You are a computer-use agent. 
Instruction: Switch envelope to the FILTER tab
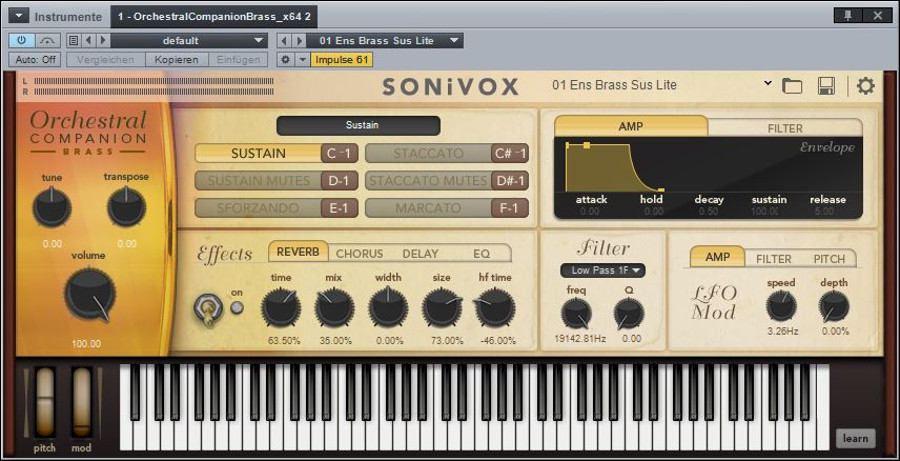tap(785, 128)
